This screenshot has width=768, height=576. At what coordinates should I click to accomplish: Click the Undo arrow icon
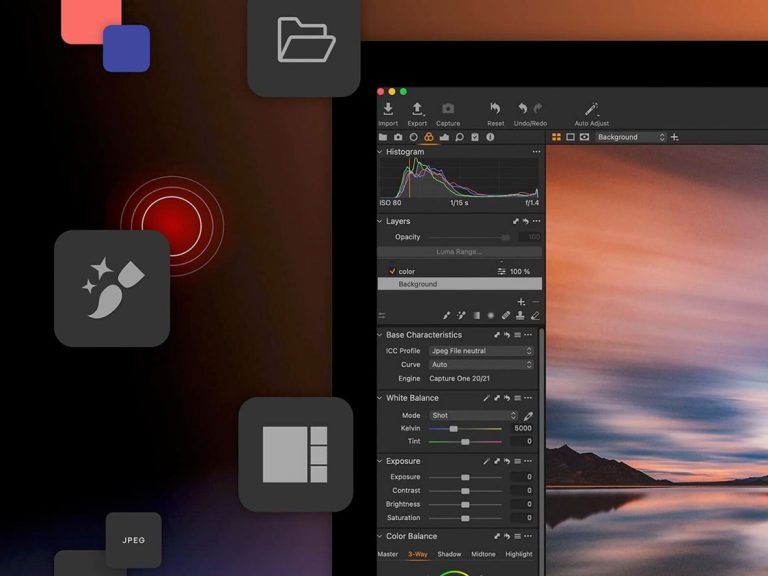[x=523, y=108]
